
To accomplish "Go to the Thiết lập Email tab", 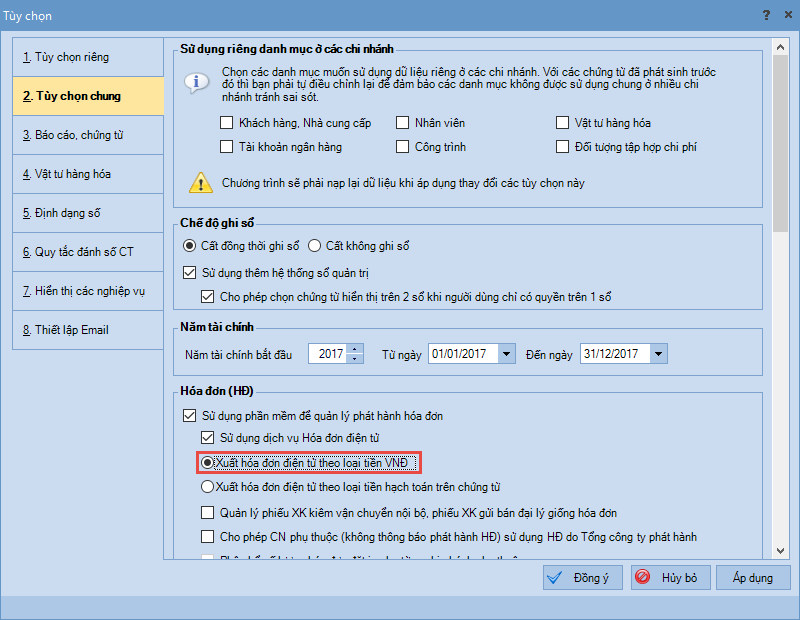I will tap(88, 330).
